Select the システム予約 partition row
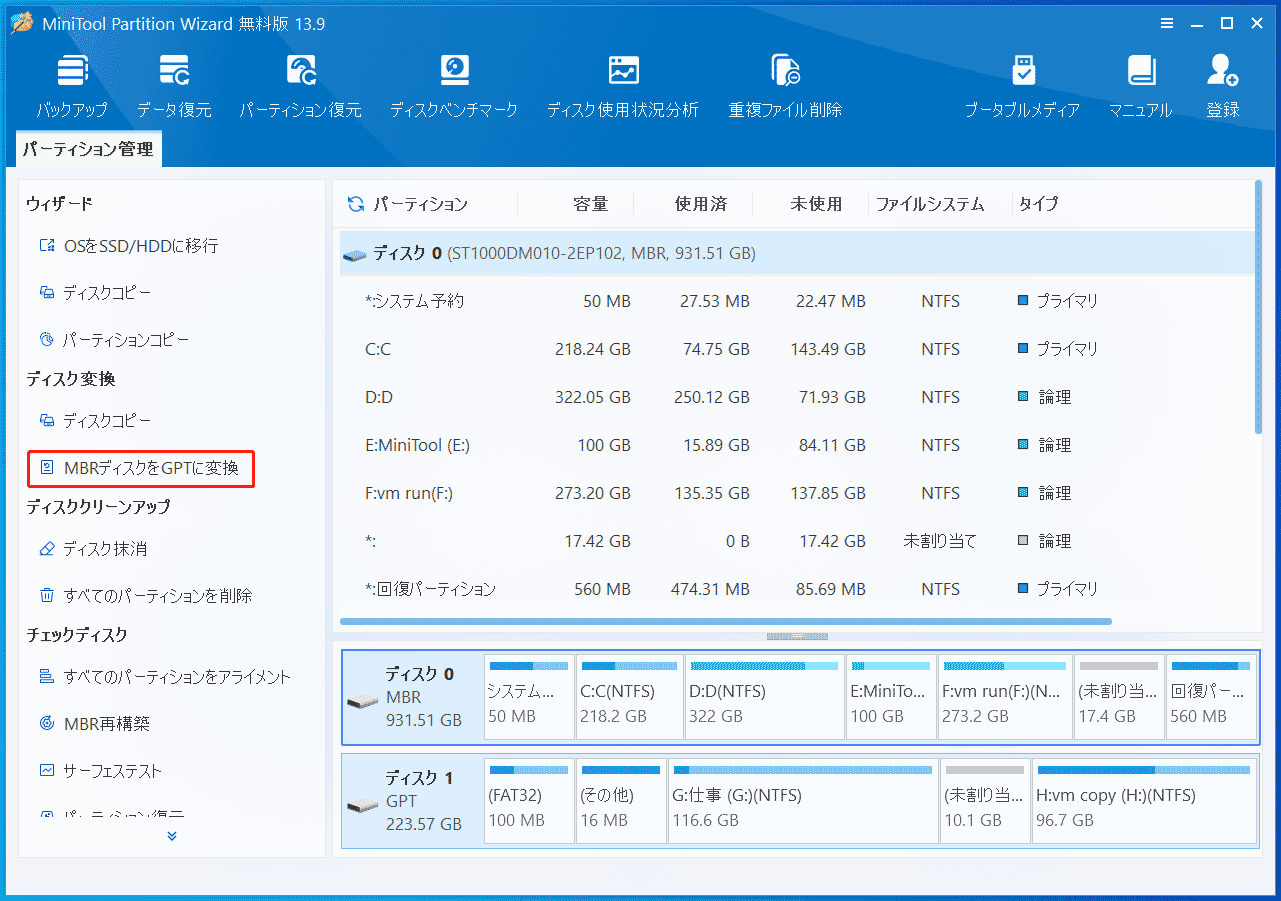The image size is (1281, 901). (x=797, y=301)
